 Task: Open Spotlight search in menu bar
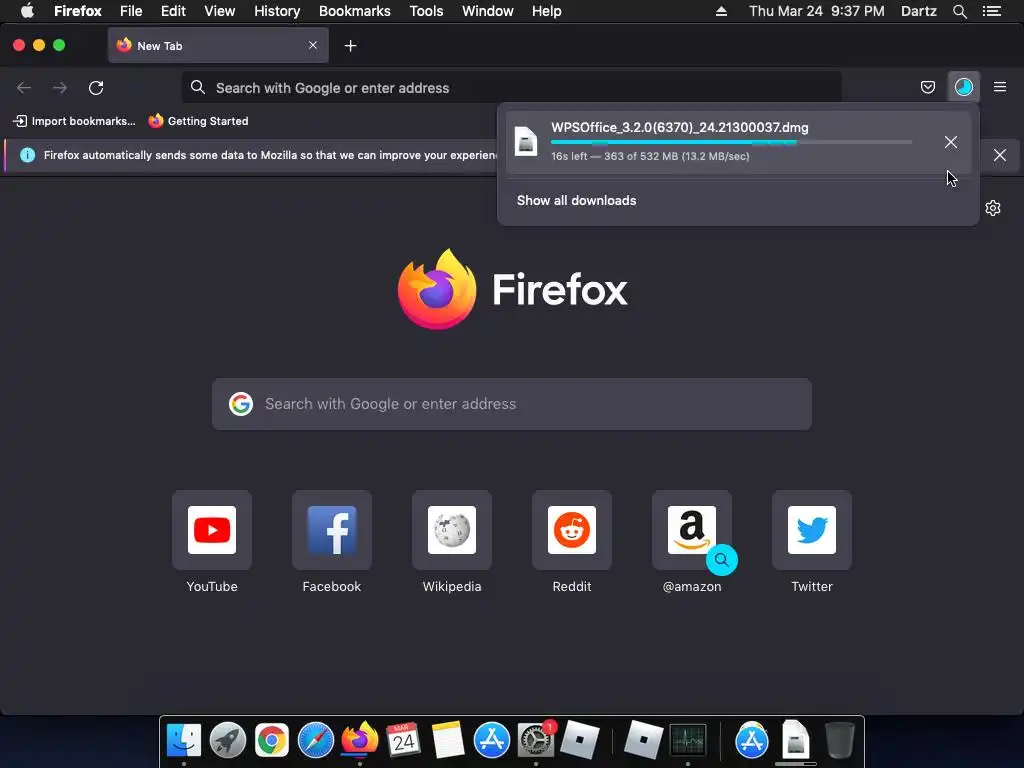[x=959, y=11]
